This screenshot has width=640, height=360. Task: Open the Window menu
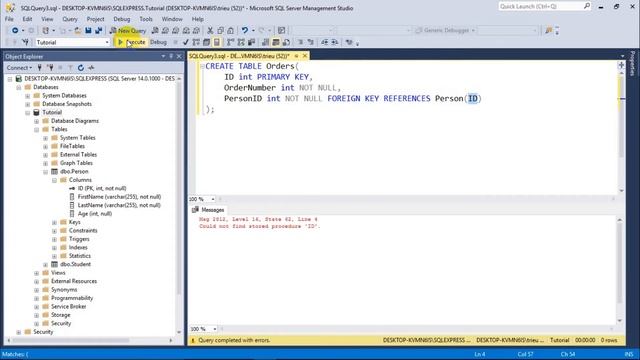172,19
